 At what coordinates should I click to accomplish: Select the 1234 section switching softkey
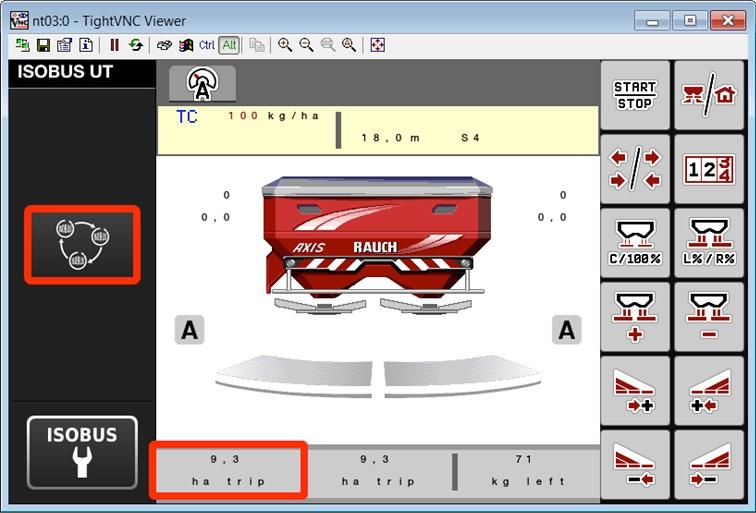point(708,169)
